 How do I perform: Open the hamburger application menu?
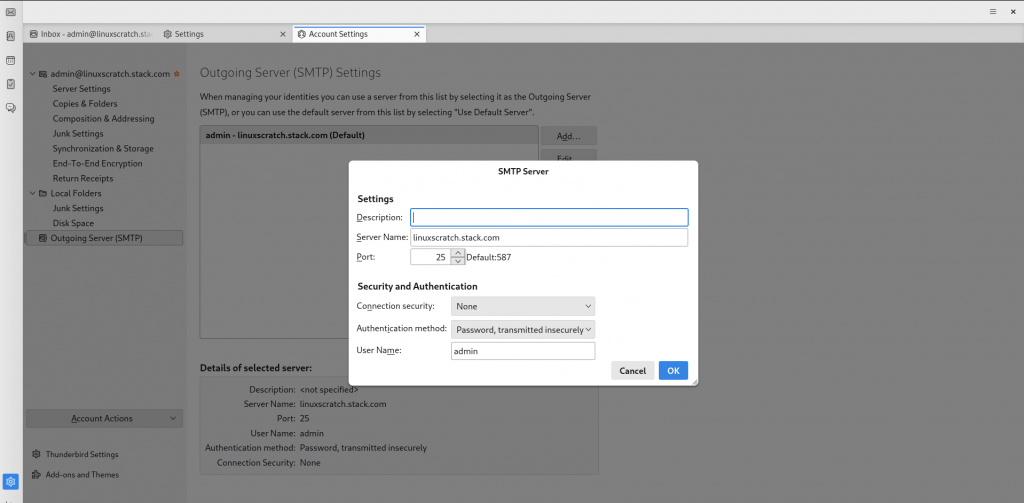(x=993, y=12)
